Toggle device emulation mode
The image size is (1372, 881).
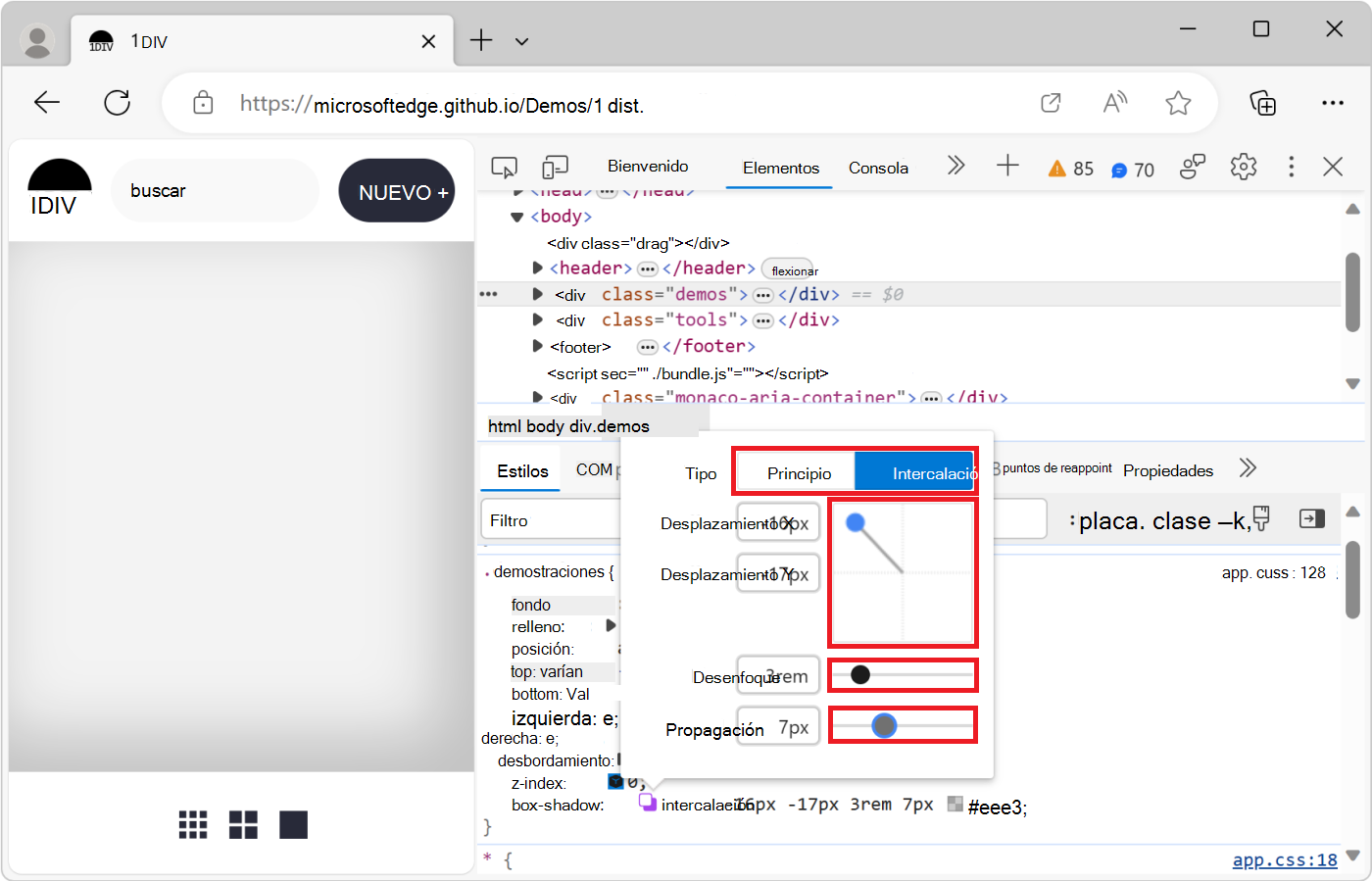(x=555, y=167)
